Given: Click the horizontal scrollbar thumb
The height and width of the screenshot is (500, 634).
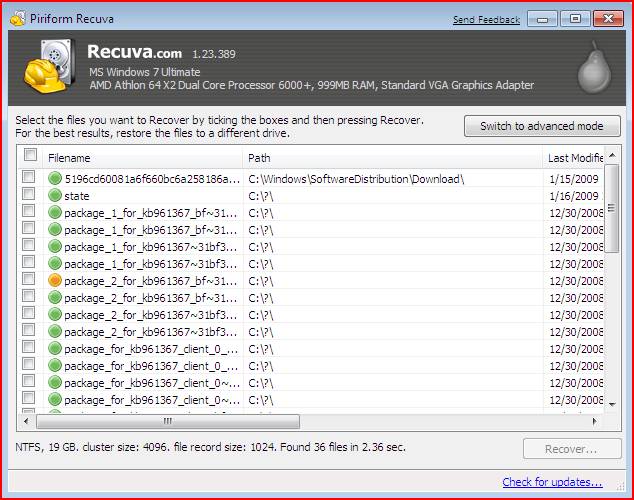Looking at the screenshot, I should (x=168, y=421).
